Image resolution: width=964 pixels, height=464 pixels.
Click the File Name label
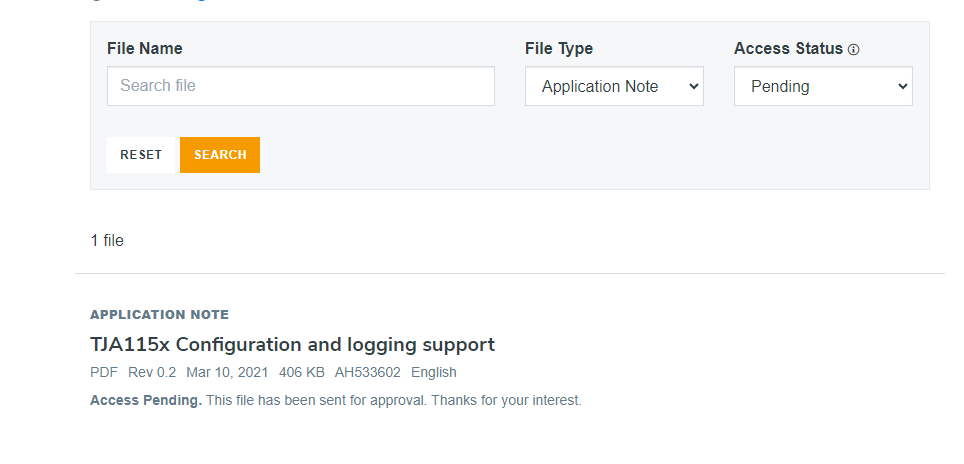pyautogui.click(x=145, y=48)
